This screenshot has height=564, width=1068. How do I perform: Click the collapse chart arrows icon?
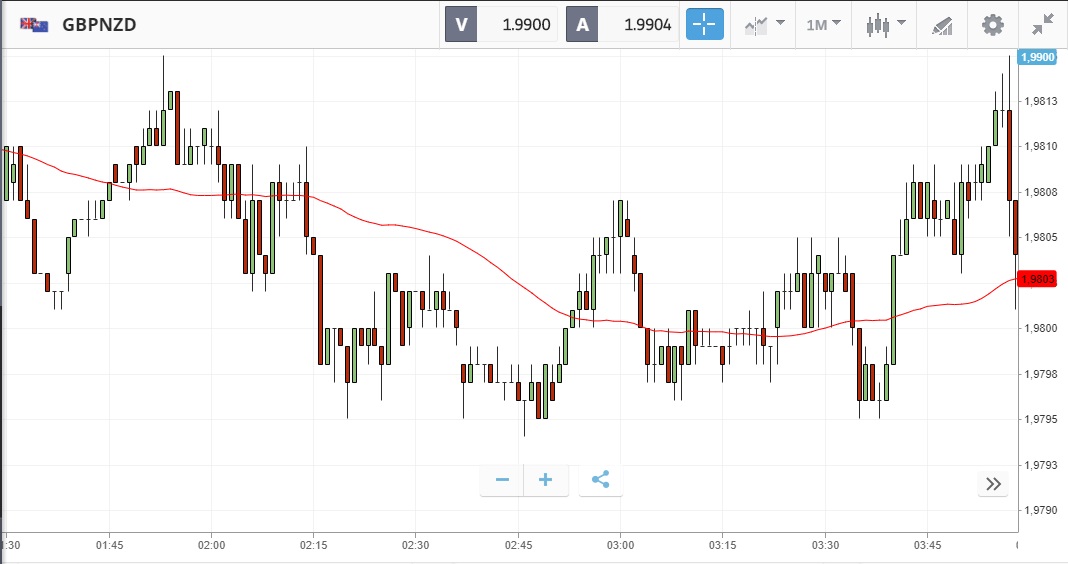tap(1044, 25)
